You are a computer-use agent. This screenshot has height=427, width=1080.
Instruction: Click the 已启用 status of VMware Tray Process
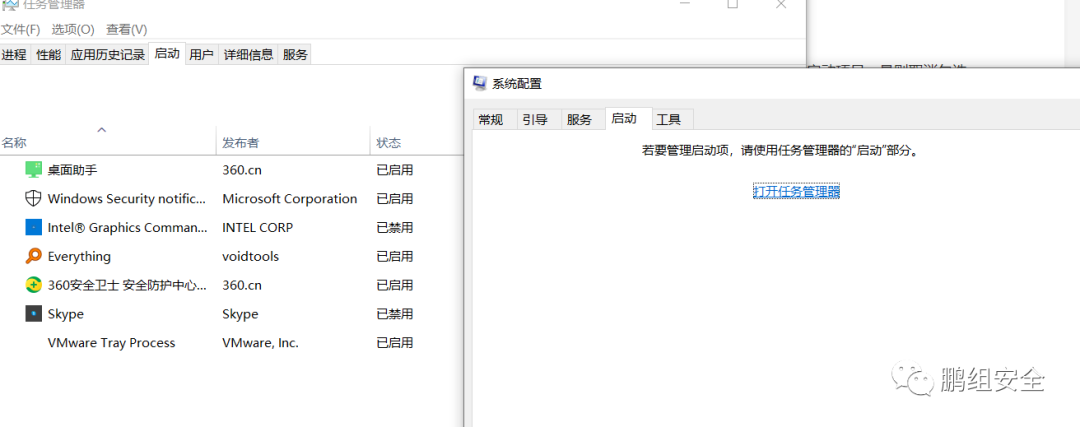click(x=395, y=343)
